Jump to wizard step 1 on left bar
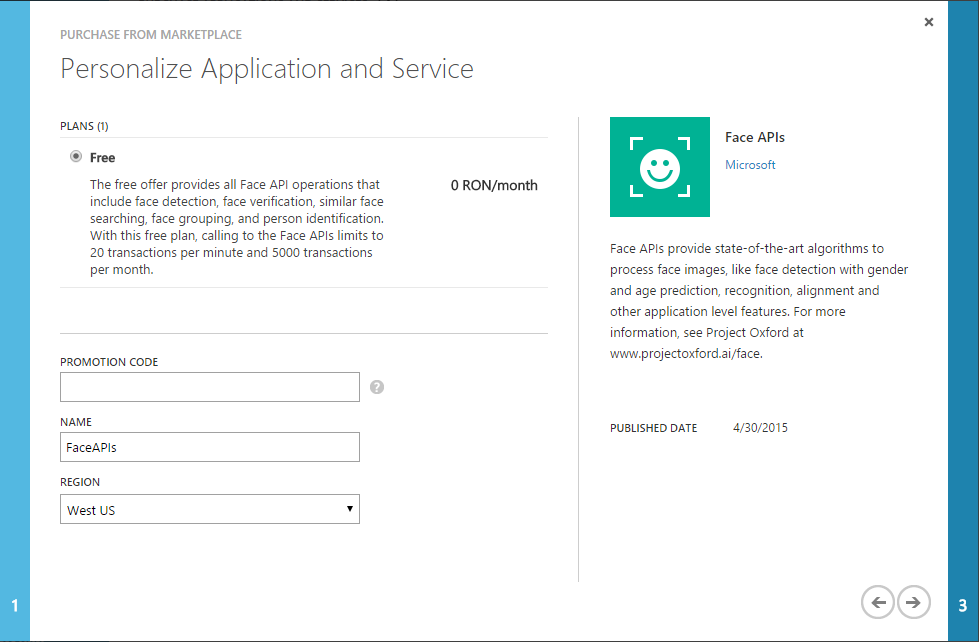This screenshot has width=979, height=642. [15, 605]
